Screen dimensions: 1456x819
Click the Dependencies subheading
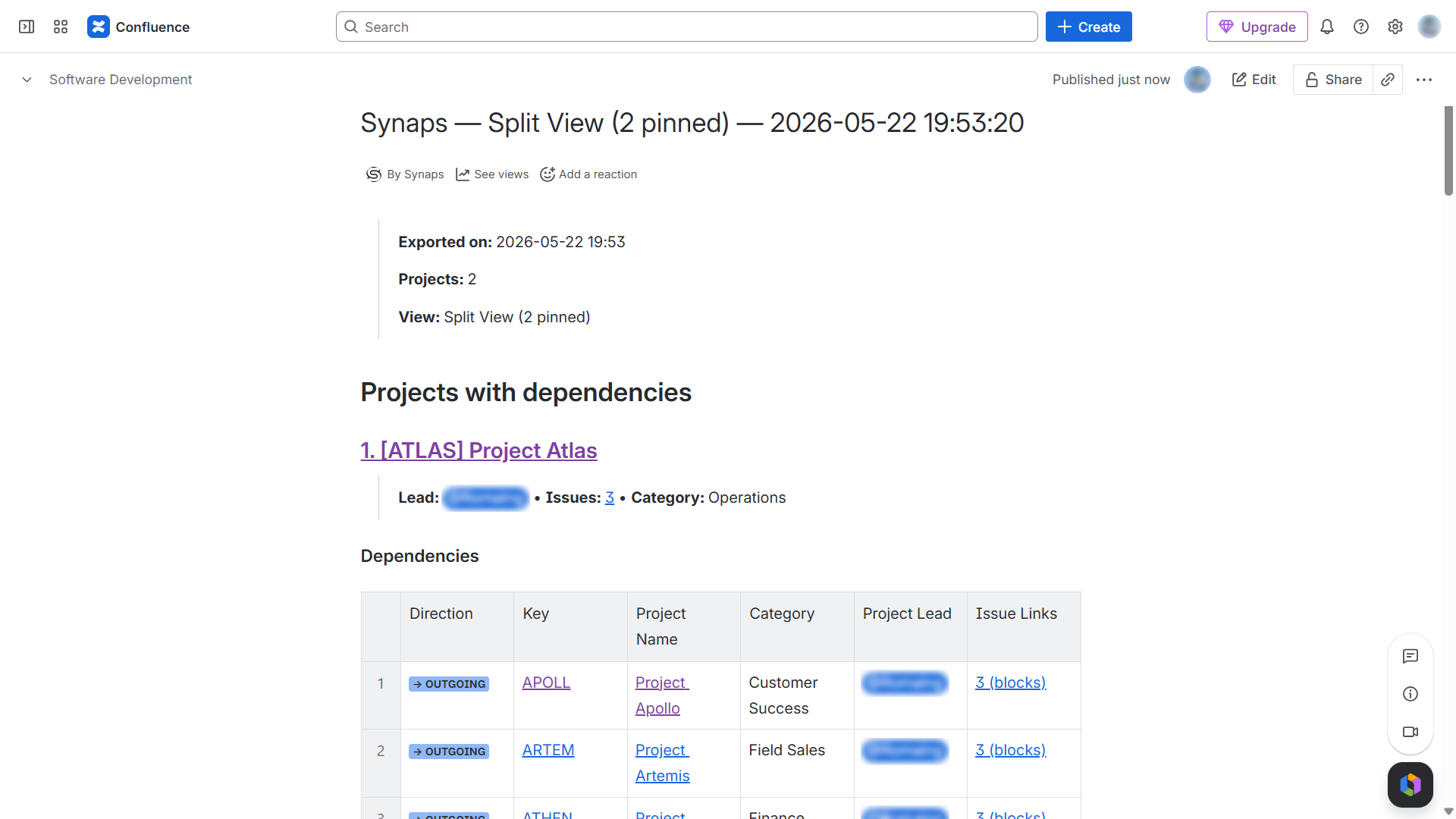pyautogui.click(x=419, y=556)
